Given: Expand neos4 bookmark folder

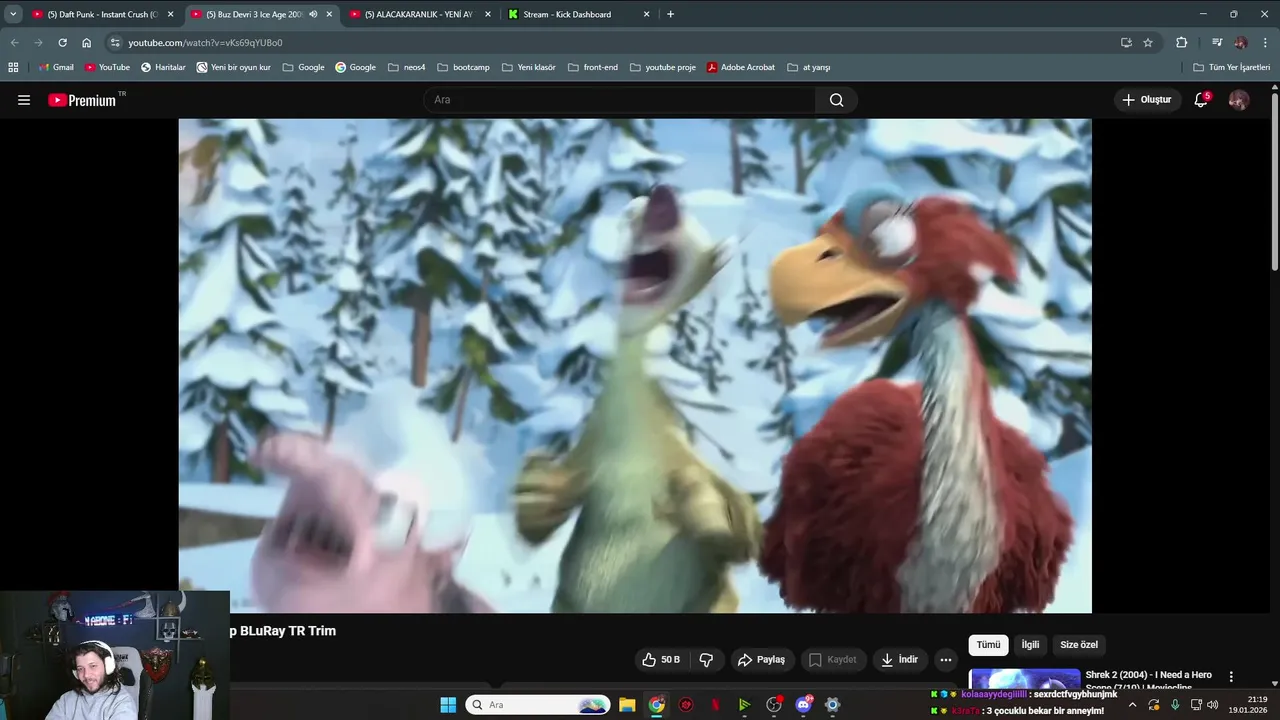Looking at the screenshot, I should pos(406,67).
